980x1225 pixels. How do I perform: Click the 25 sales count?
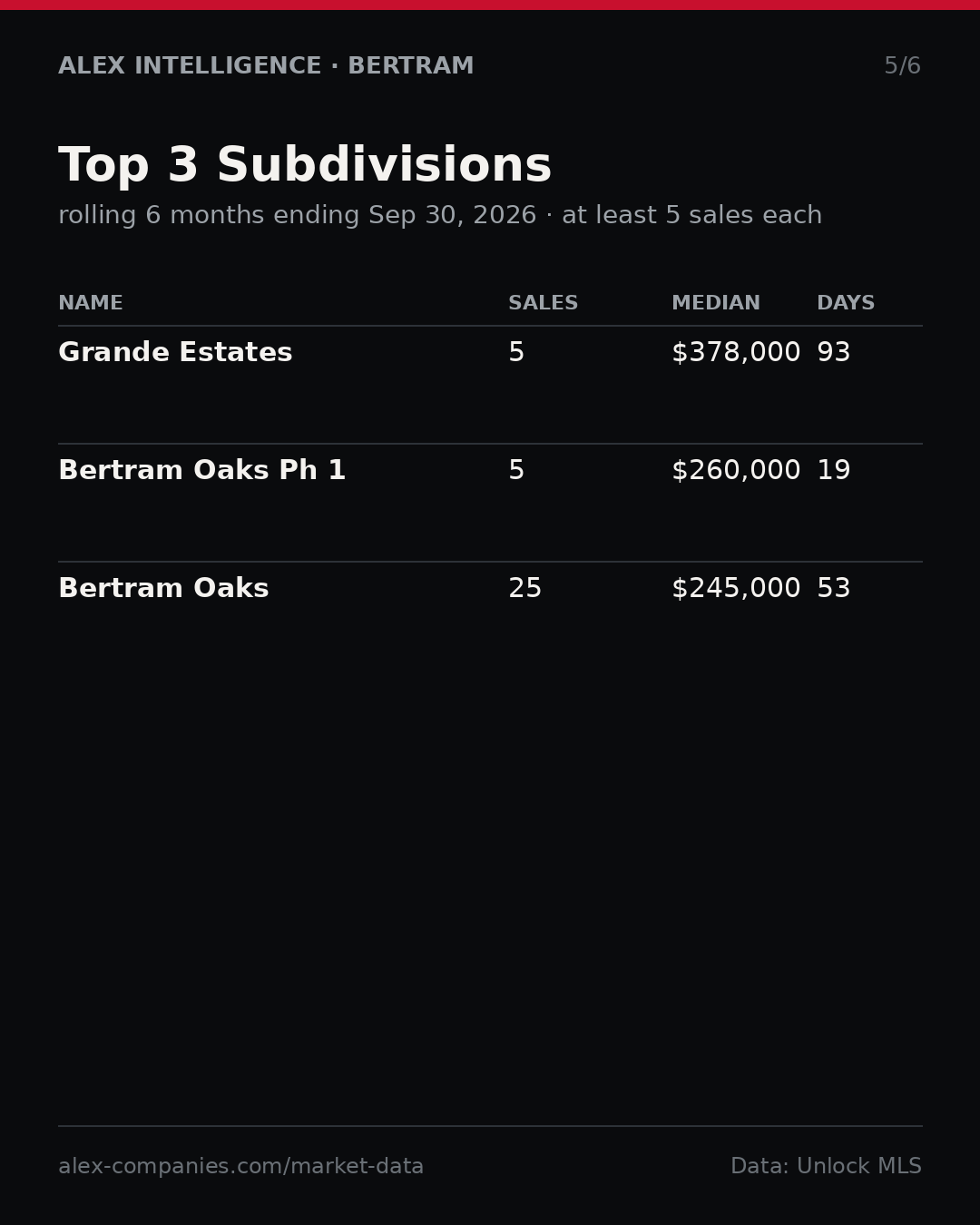click(x=524, y=589)
